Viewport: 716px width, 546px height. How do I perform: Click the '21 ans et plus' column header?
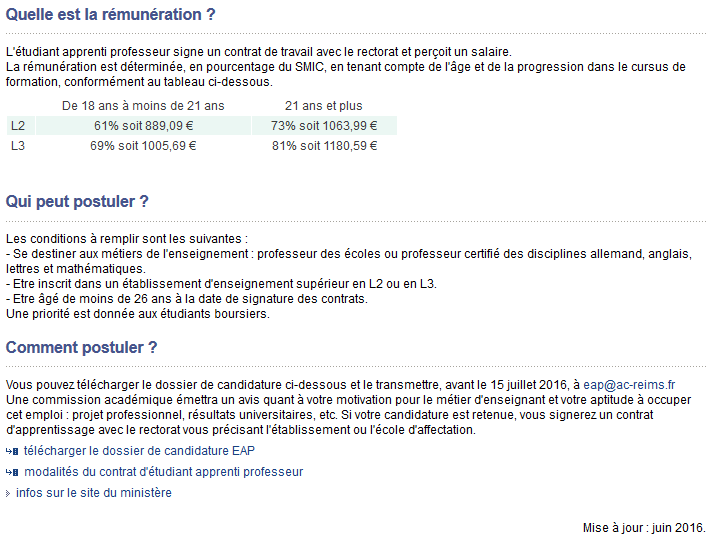pyautogui.click(x=324, y=106)
